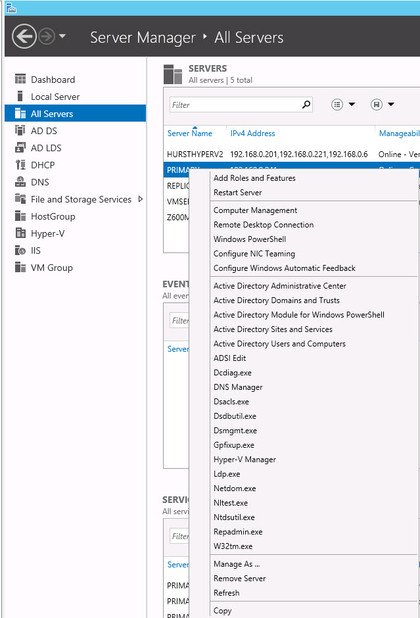Open the navigation history dropdown arrow
The height and width of the screenshot is (618, 420).
(62, 36)
